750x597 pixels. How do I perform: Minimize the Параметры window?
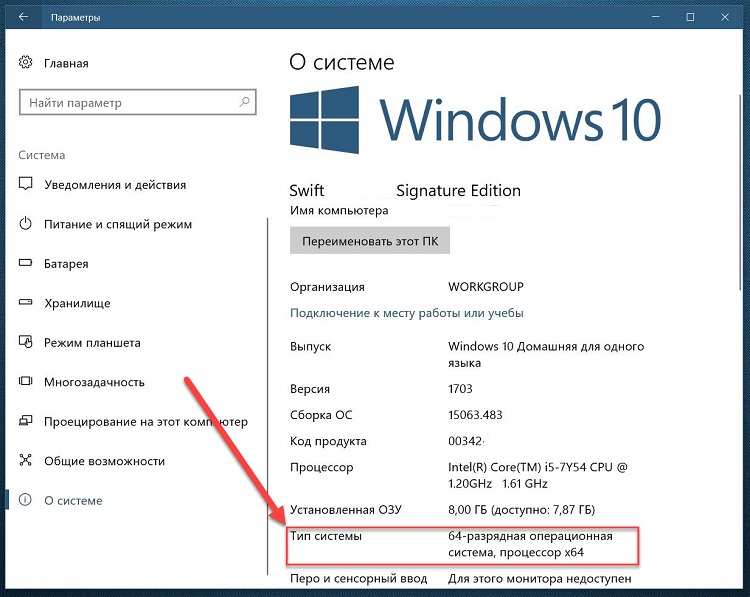click(x=655, y=17)
